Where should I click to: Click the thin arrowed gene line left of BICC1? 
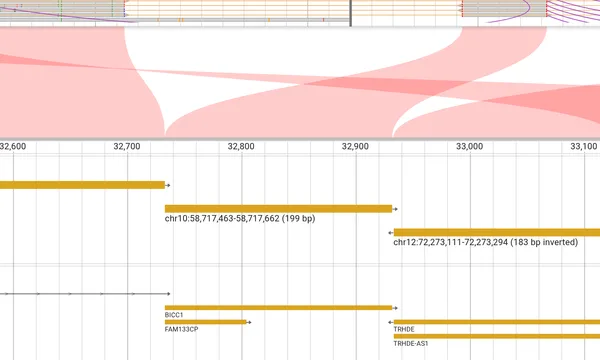85,294
